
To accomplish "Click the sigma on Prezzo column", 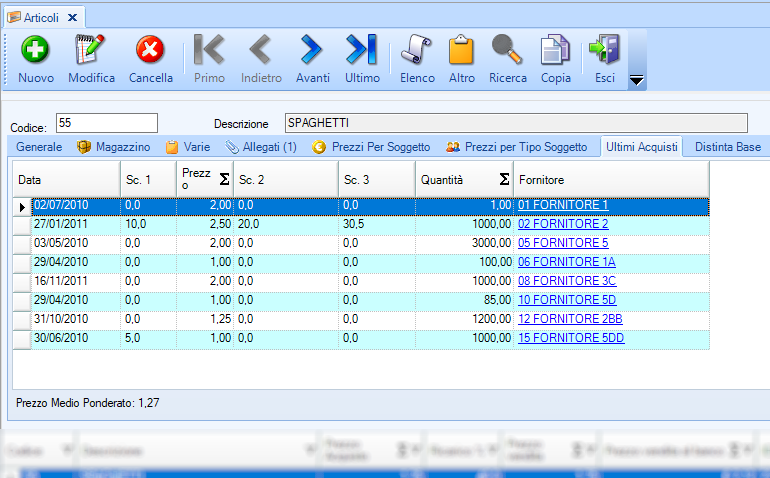I will click(224, 179).
